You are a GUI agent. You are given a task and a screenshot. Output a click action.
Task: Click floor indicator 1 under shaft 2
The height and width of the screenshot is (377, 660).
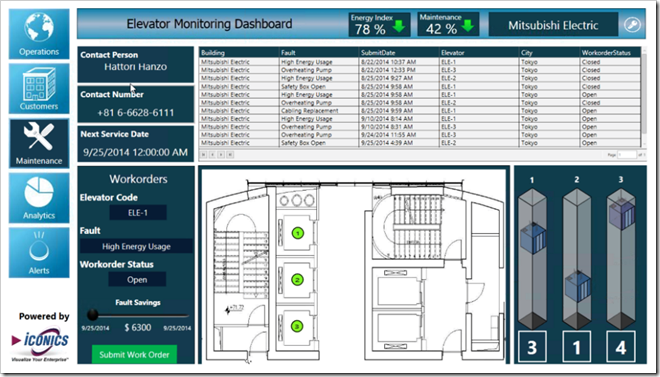click(x=576, y=347)
